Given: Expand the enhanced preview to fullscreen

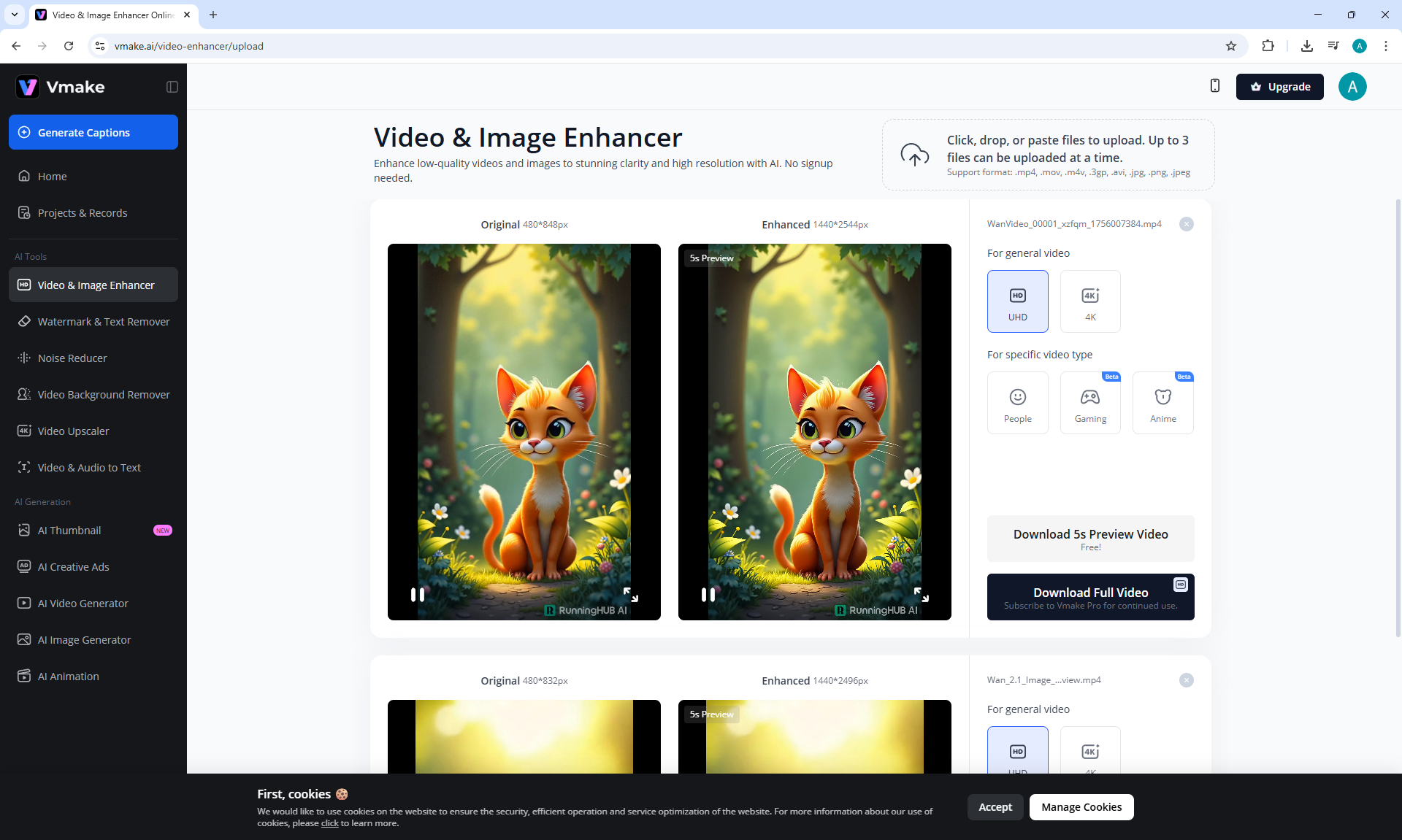Looking at the screenshot, I should [x=921, y=595].
